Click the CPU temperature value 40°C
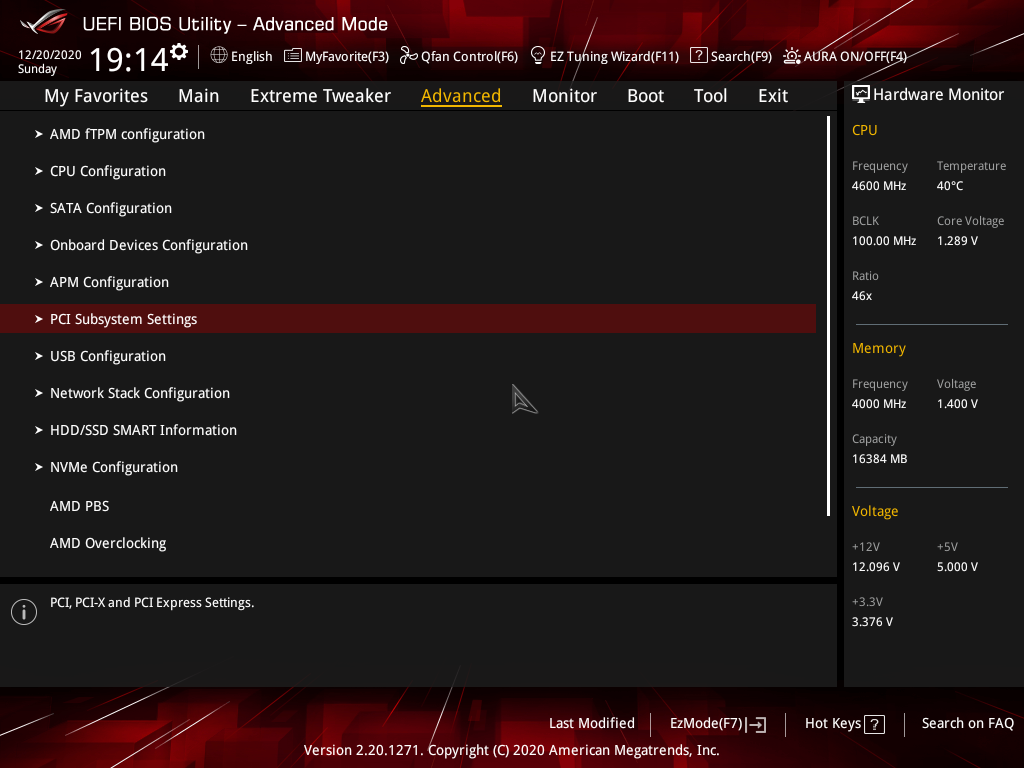 pos(950,186)
